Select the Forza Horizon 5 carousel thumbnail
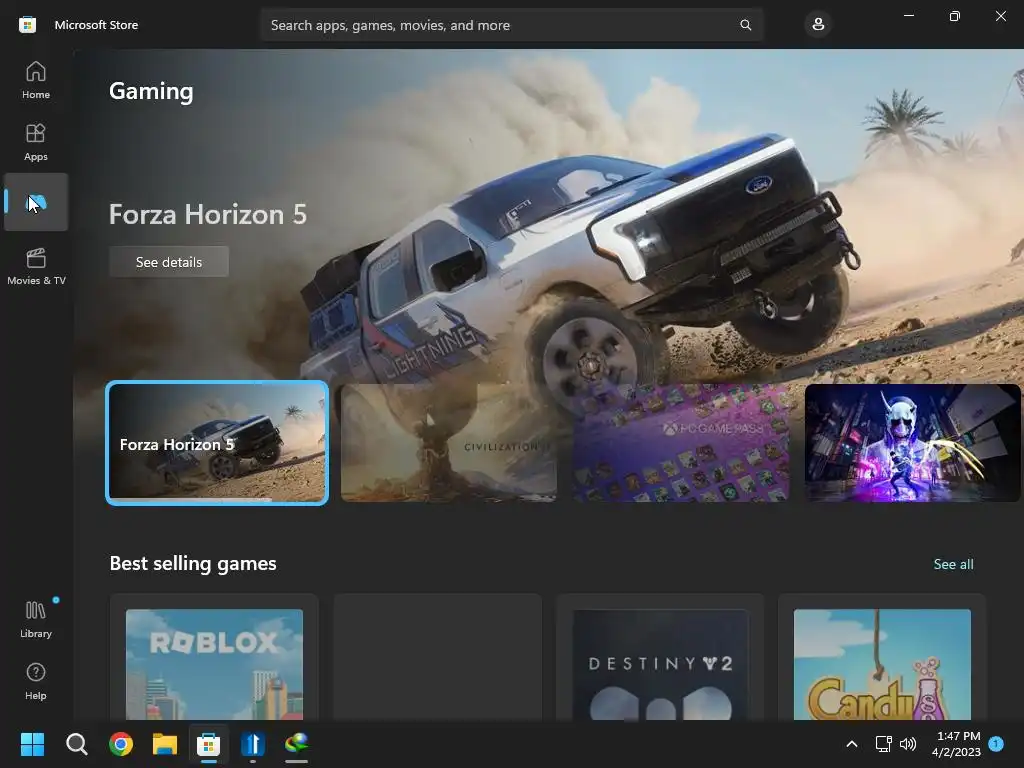The width and height of the screenshot is (1024, 768). coord(217,443)
